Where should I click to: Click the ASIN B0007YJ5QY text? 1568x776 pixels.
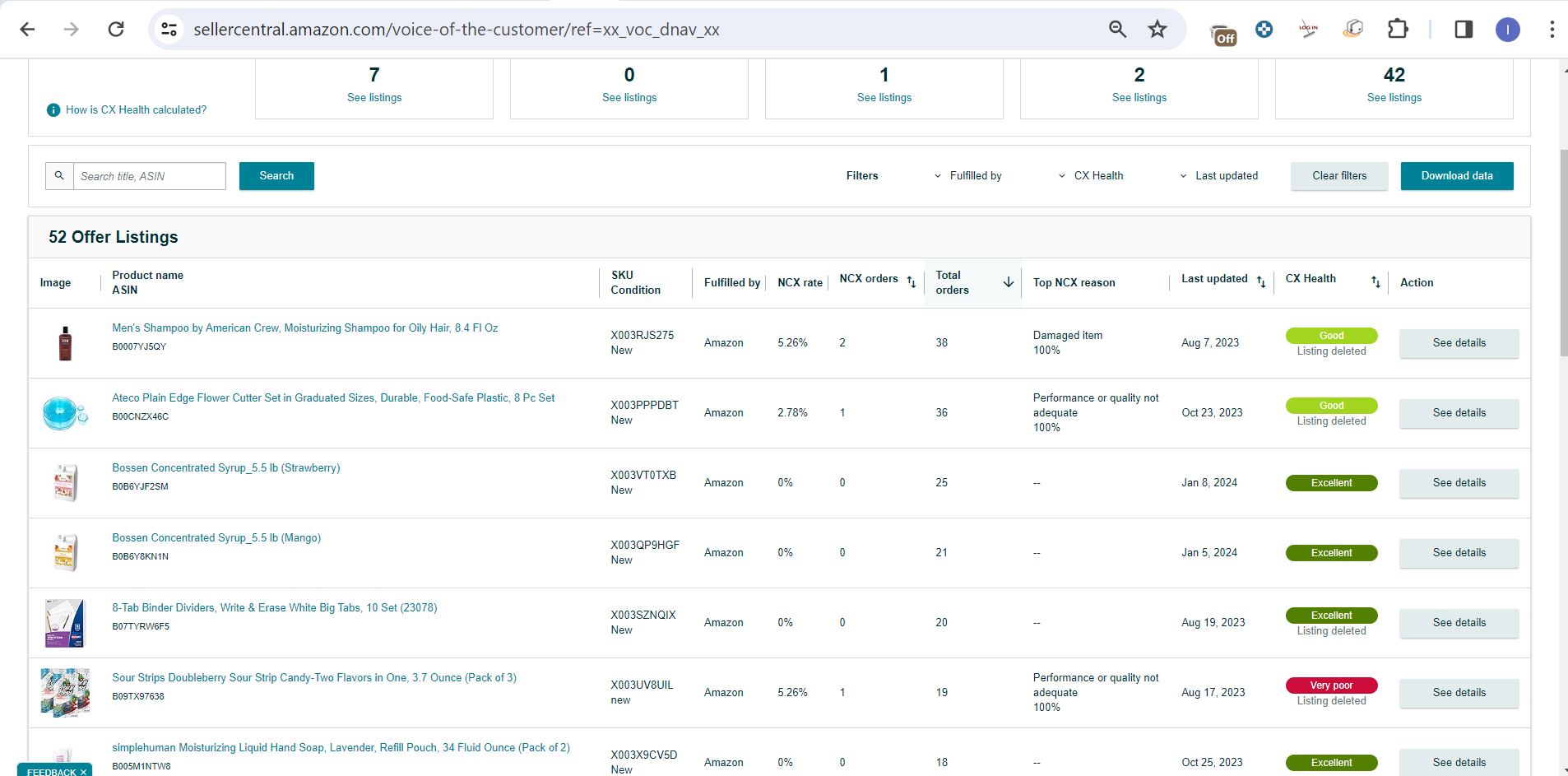pyautogui.click(x=139, y=347)
